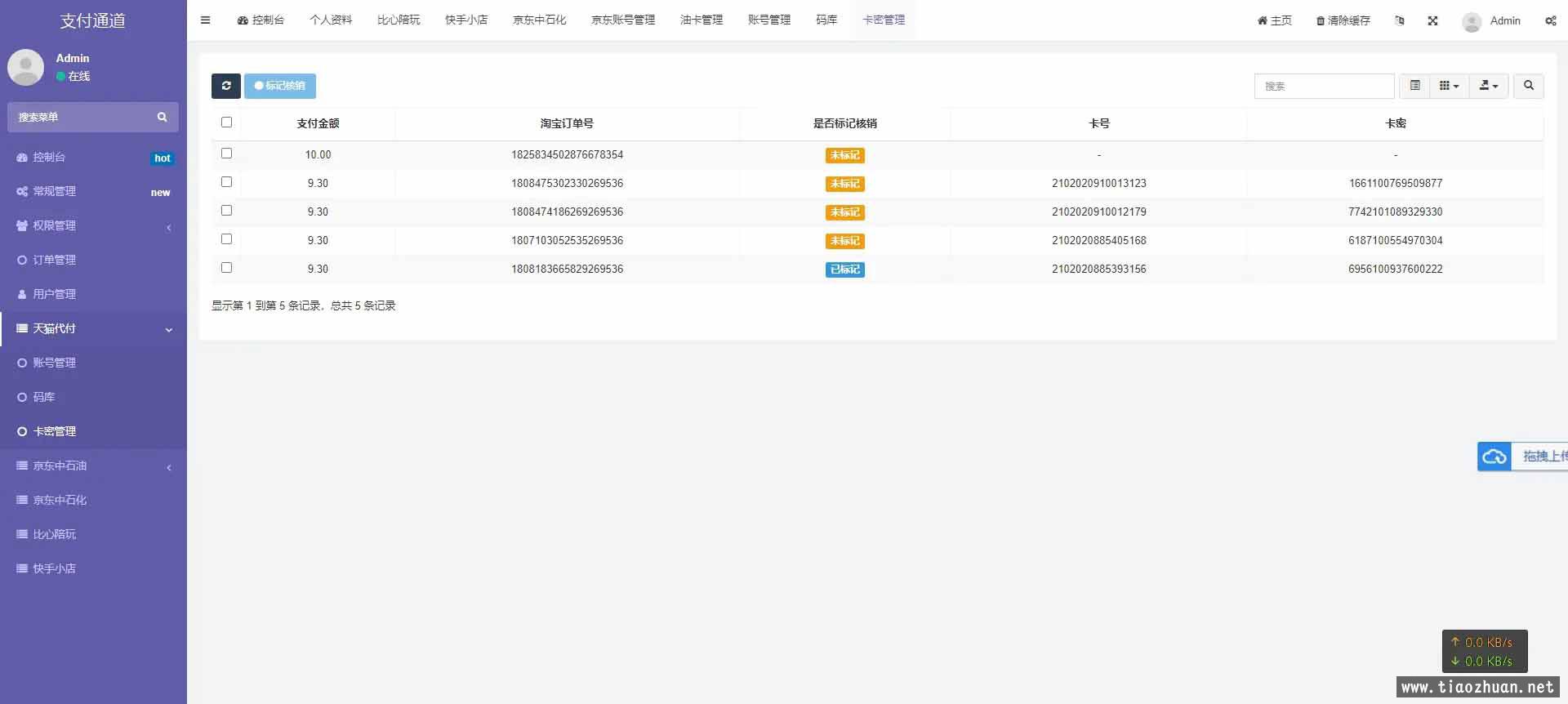Check the row with payment amount 10.00

click(226, 154)
